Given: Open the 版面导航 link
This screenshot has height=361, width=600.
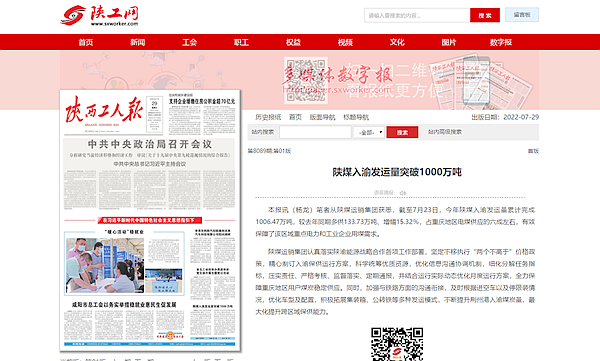Looking at the screenshot, I should point(322,117).
